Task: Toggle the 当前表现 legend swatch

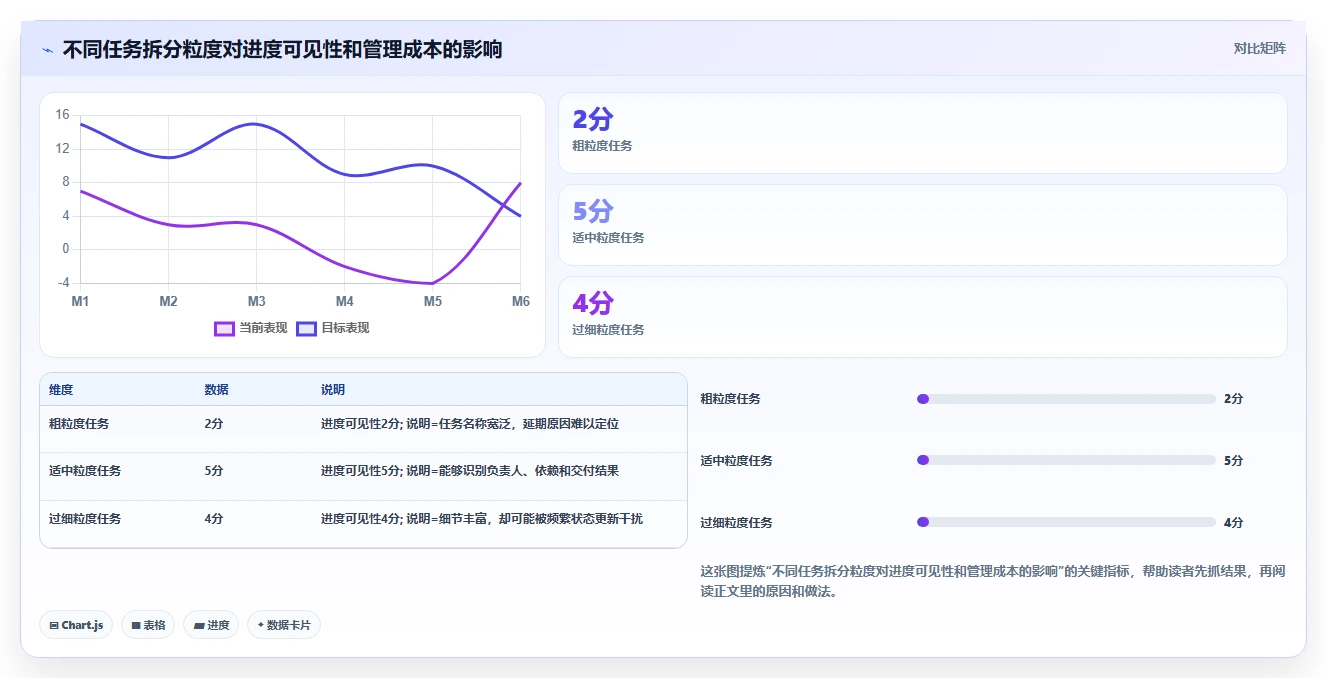Action: coord(225,328)
